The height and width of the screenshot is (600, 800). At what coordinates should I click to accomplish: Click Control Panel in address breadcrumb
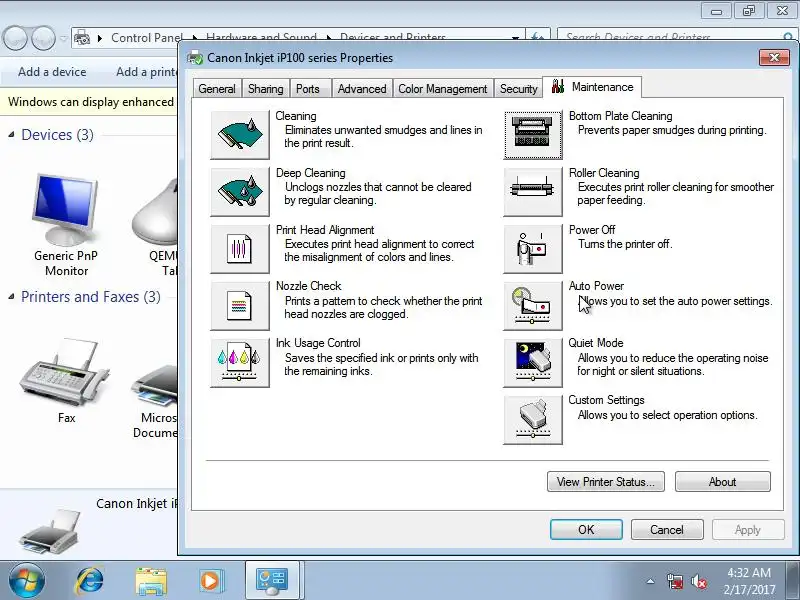pyautogui.click(x=146, y=38)
